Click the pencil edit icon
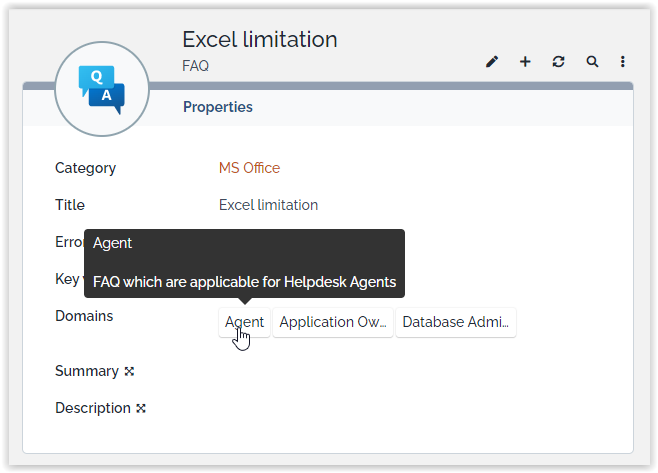658x473 pixels. coord(492,62)
